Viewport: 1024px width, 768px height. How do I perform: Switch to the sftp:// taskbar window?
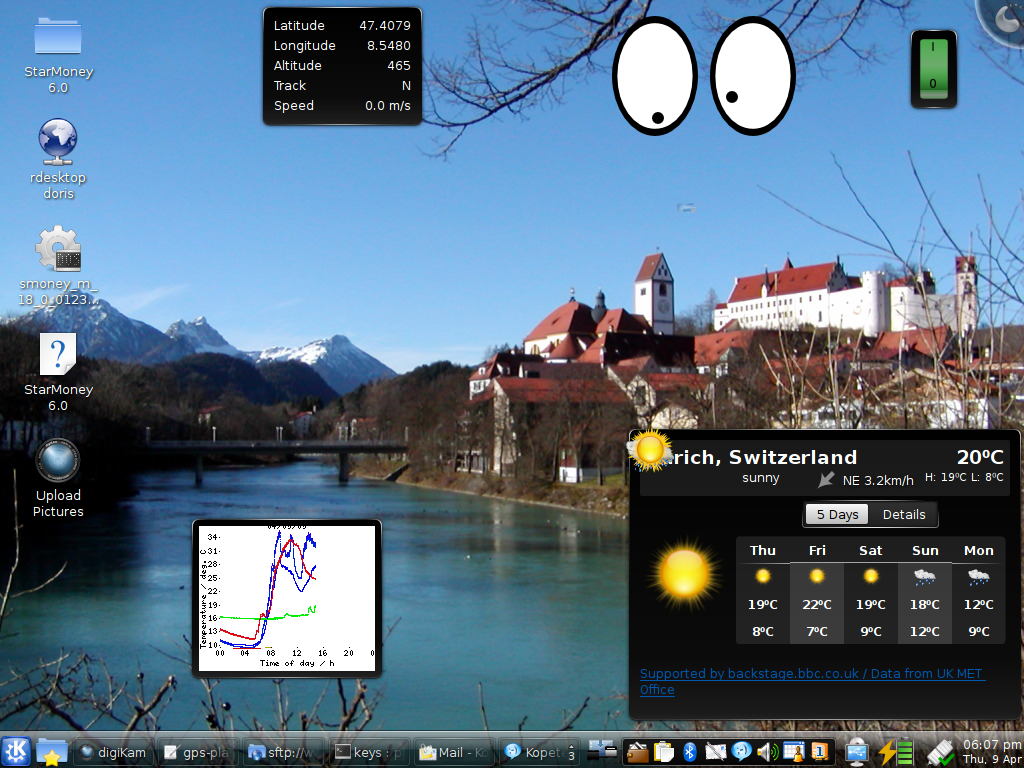pos(281,752)
